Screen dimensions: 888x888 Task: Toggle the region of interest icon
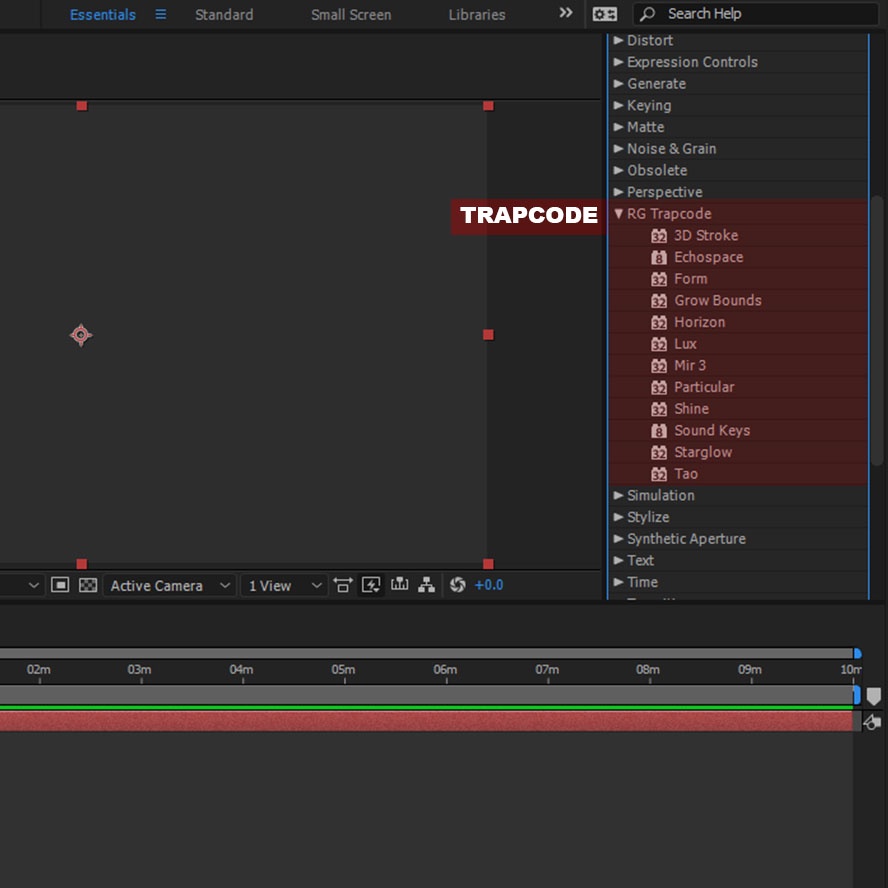(60, 585)
